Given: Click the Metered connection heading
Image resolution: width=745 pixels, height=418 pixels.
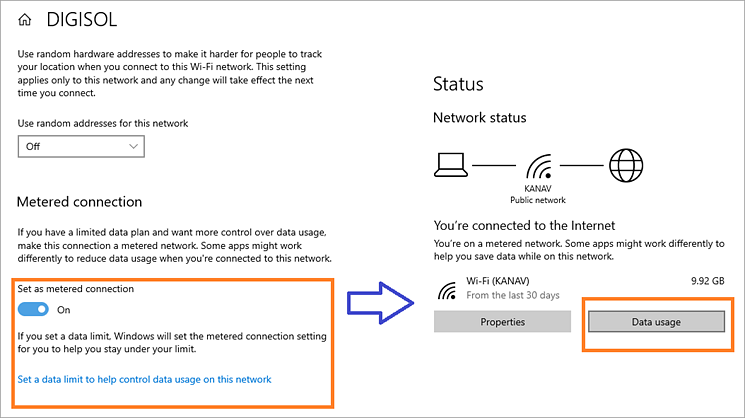Looking at the screenshot, I should tap(80, 202).
